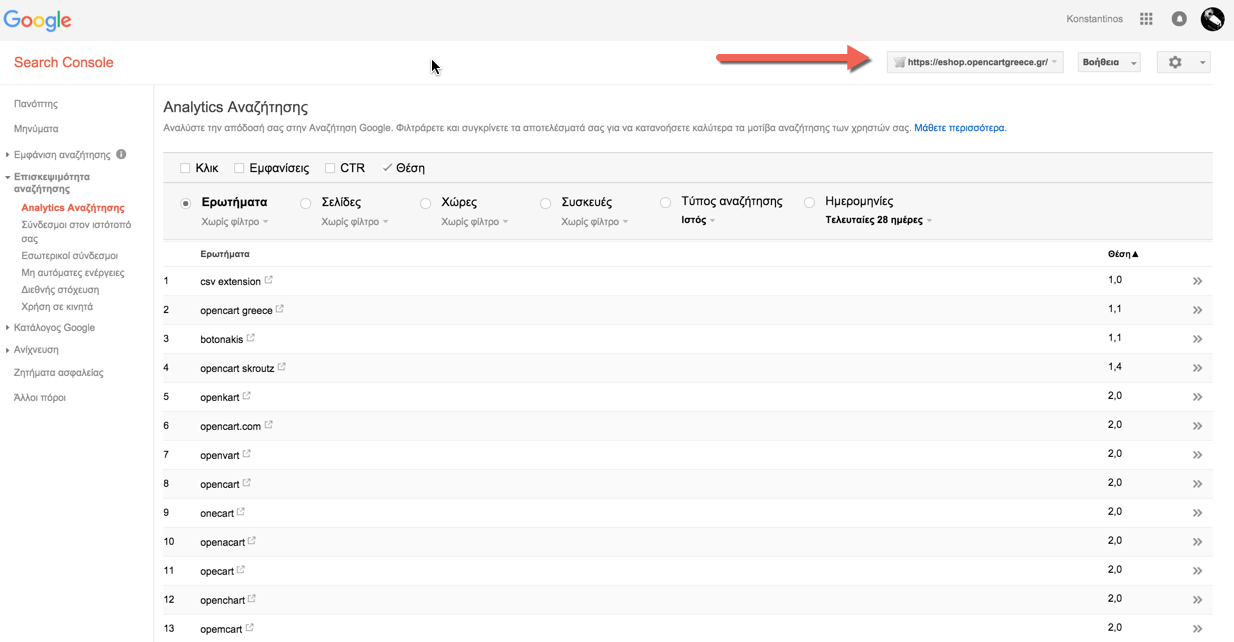The height and width of the screenshot is (642, 1234).
Task: Open Διεθνής στόχευση in sidebar
Action: [x=60, y=290]
